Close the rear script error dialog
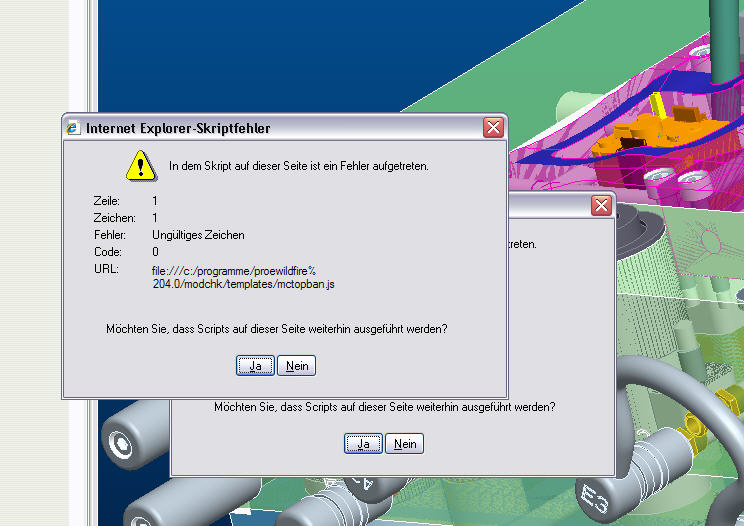 click(601, 205)
